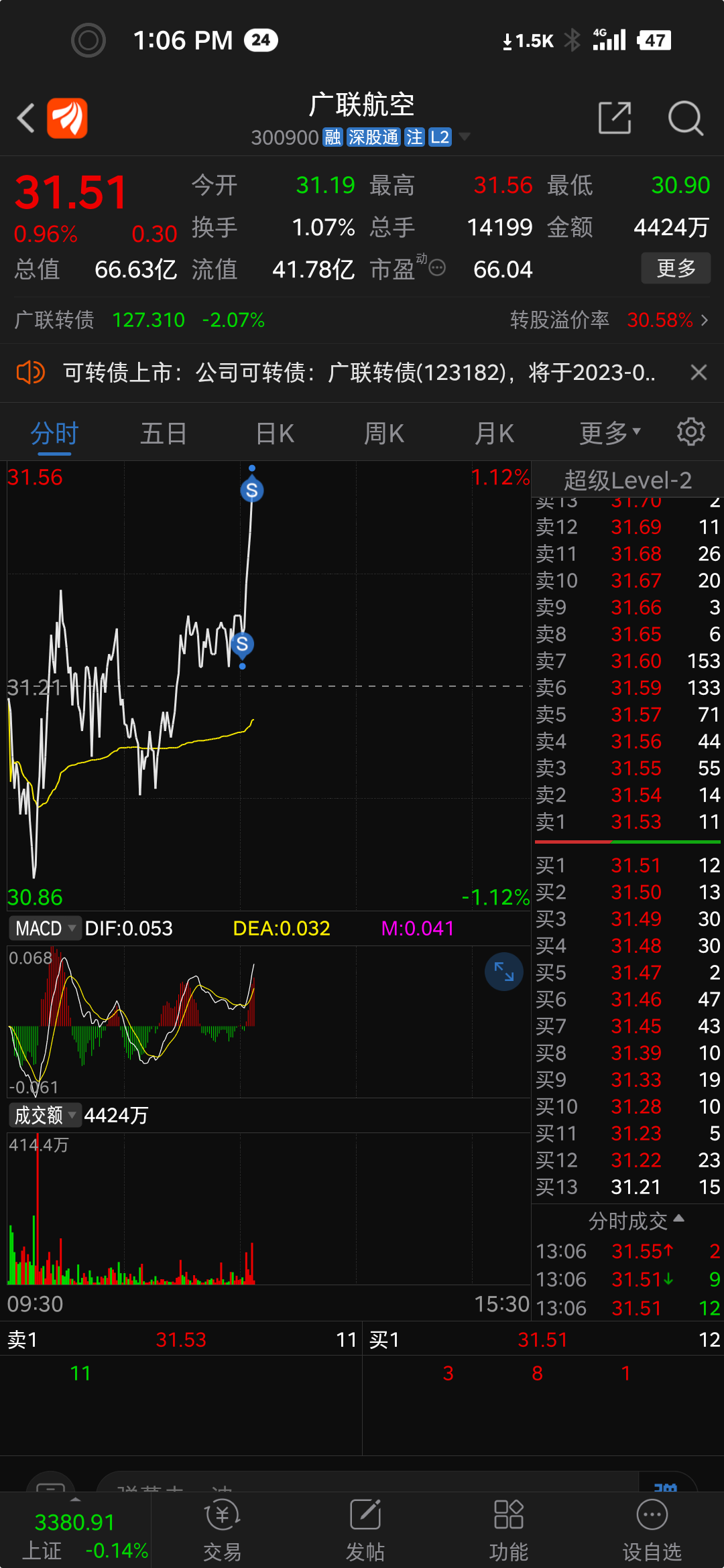Open the MACD indicator dropdown

click(x=45, y=928)
